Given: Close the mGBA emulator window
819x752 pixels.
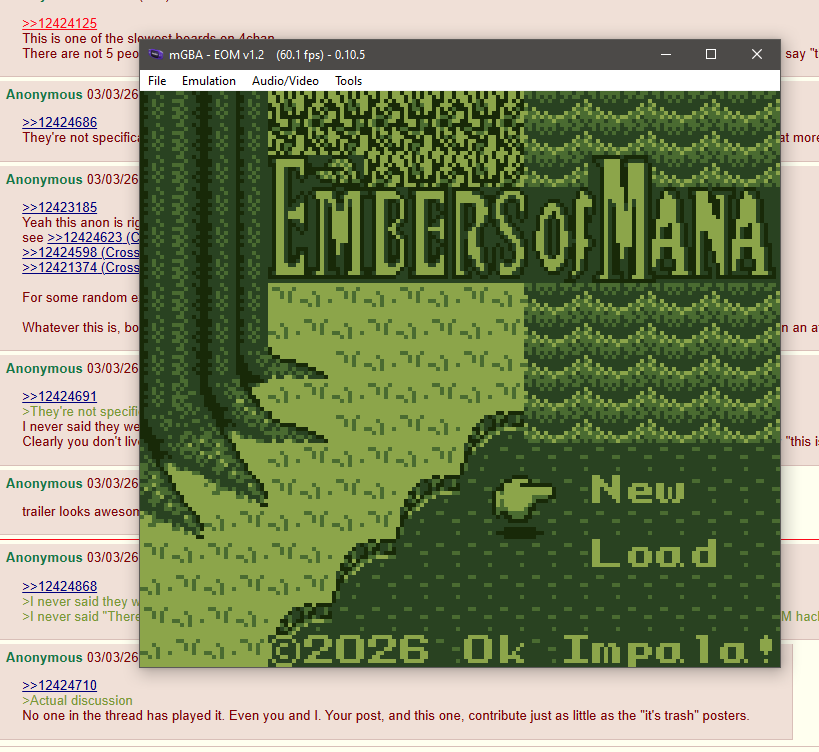Looking at the screenshot, I should click(x=757, y=55).
